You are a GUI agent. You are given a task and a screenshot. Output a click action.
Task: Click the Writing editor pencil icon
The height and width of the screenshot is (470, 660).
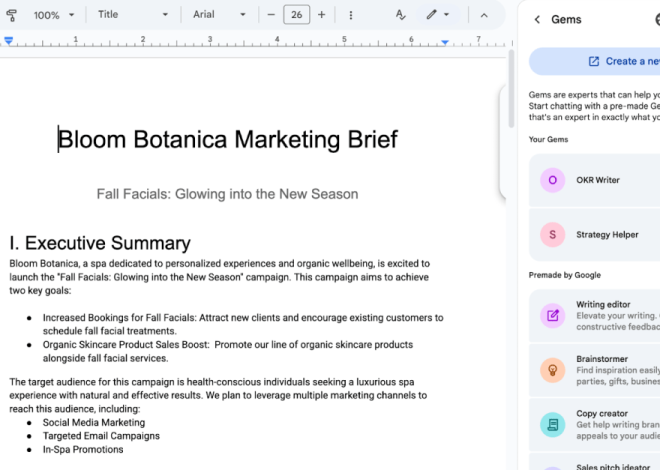(x=552, y=315)
